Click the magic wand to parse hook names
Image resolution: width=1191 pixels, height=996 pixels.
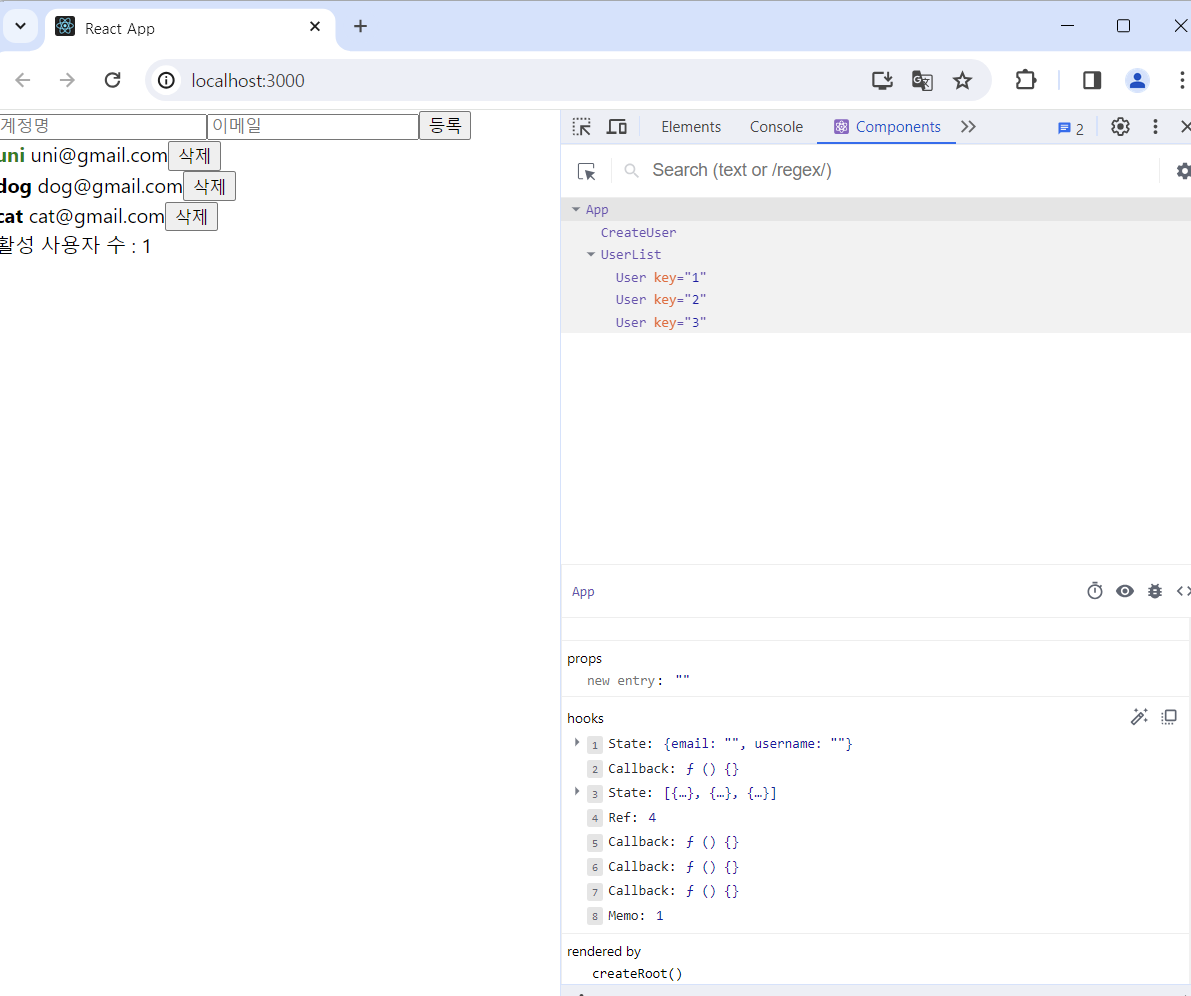[x=1139, y=716]
